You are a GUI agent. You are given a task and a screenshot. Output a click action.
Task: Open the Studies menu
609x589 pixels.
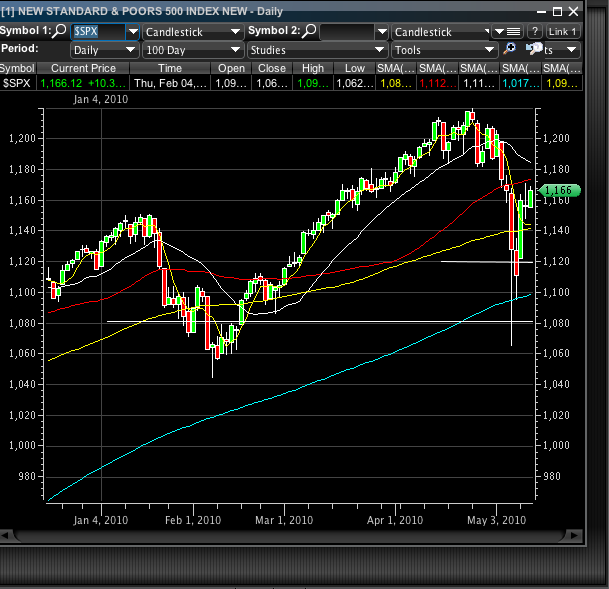pos(317,50)
